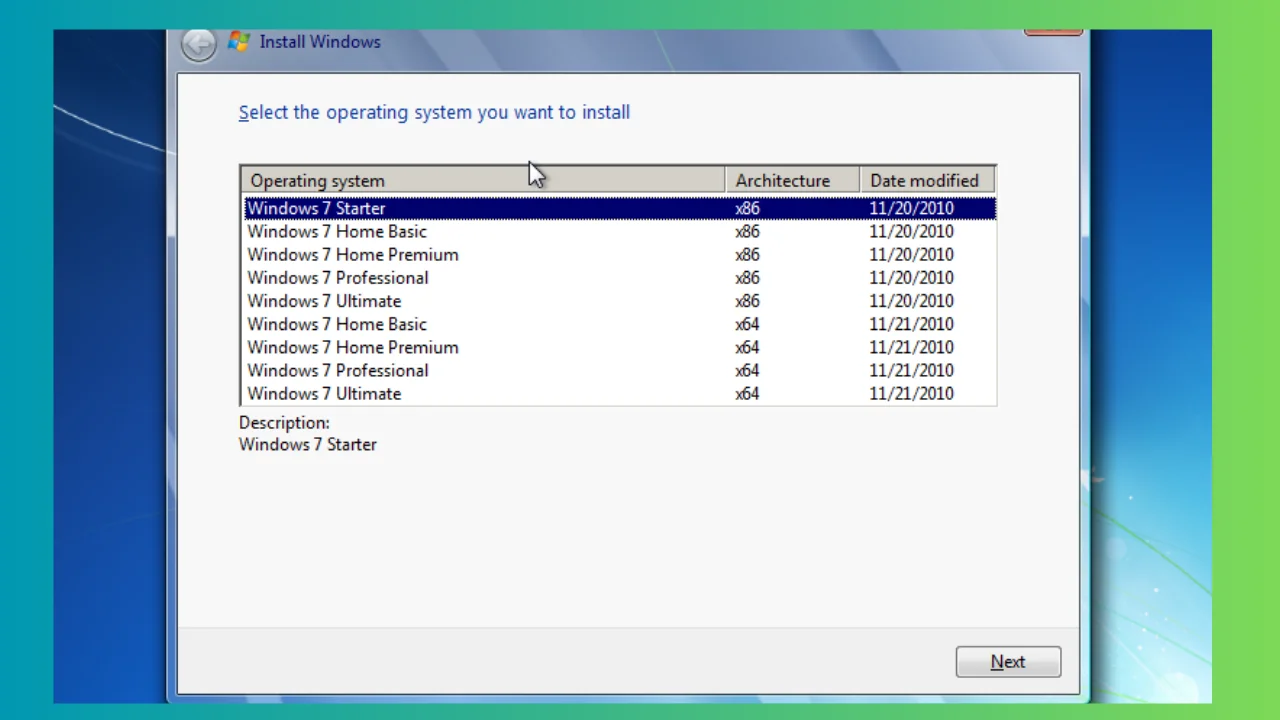Screen dimensions: 1280x720
Task: Select Windows 7 Ultimate x64 row
Action: [619, 393]
